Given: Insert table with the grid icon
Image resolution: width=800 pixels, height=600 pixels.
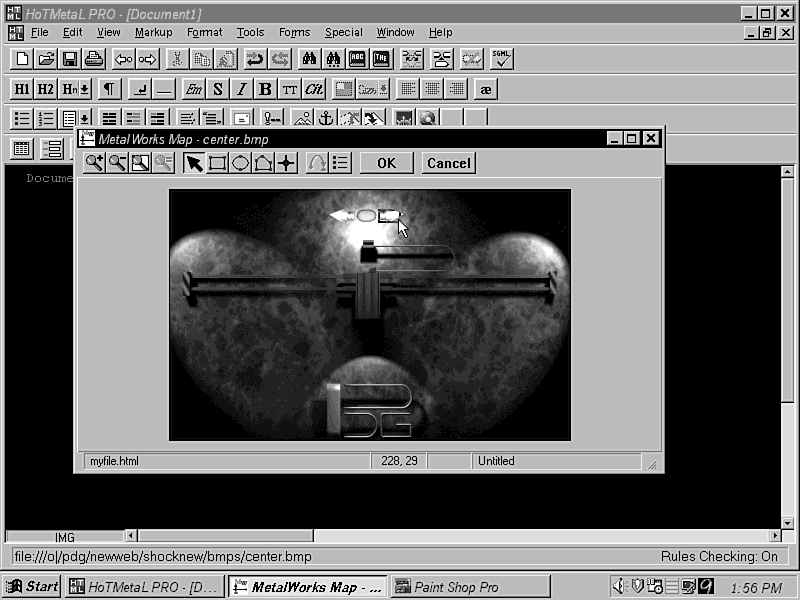Looking at the screenshot, I should coord(21,148).
